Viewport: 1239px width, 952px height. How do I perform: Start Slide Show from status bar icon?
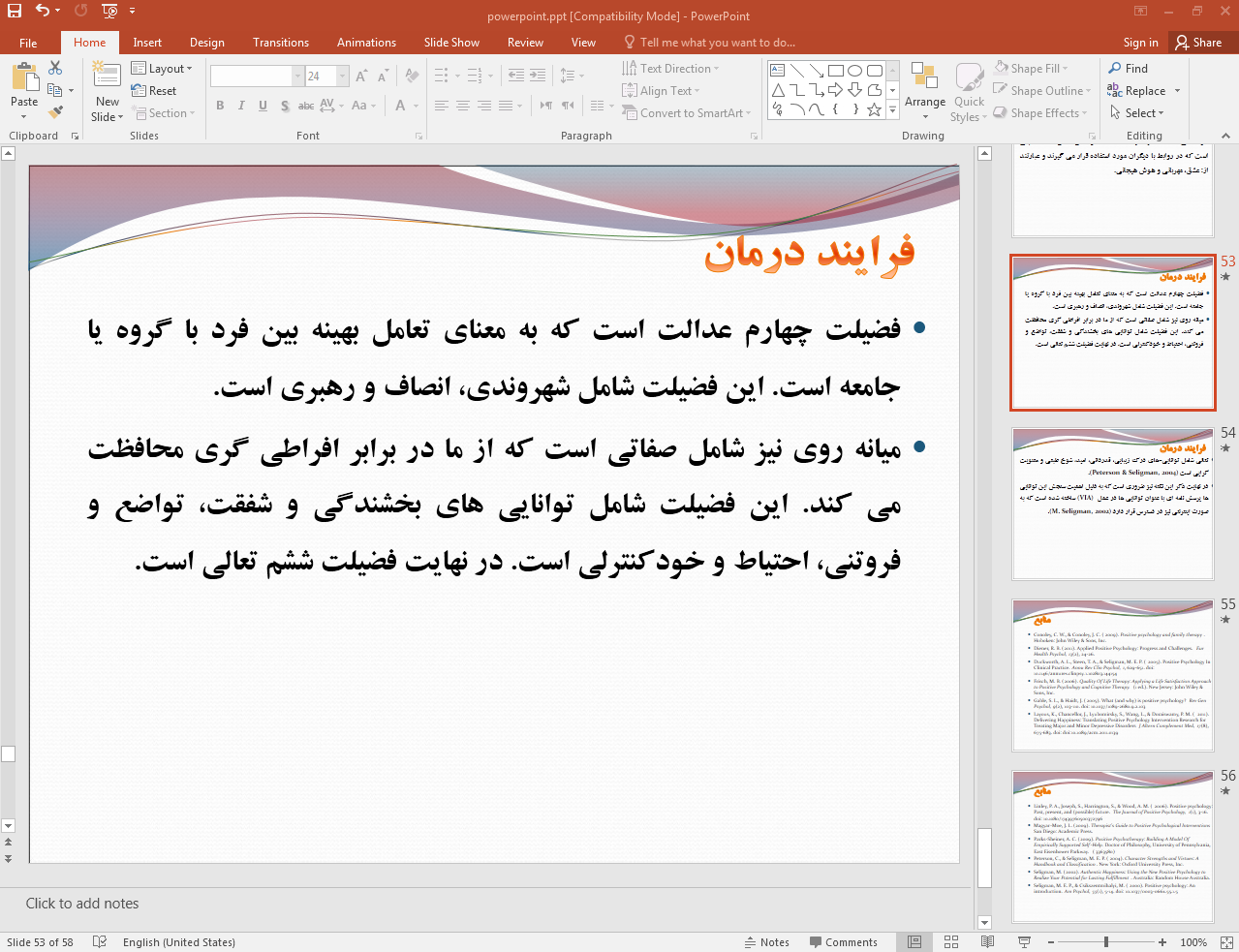[x=1024, y=941]
